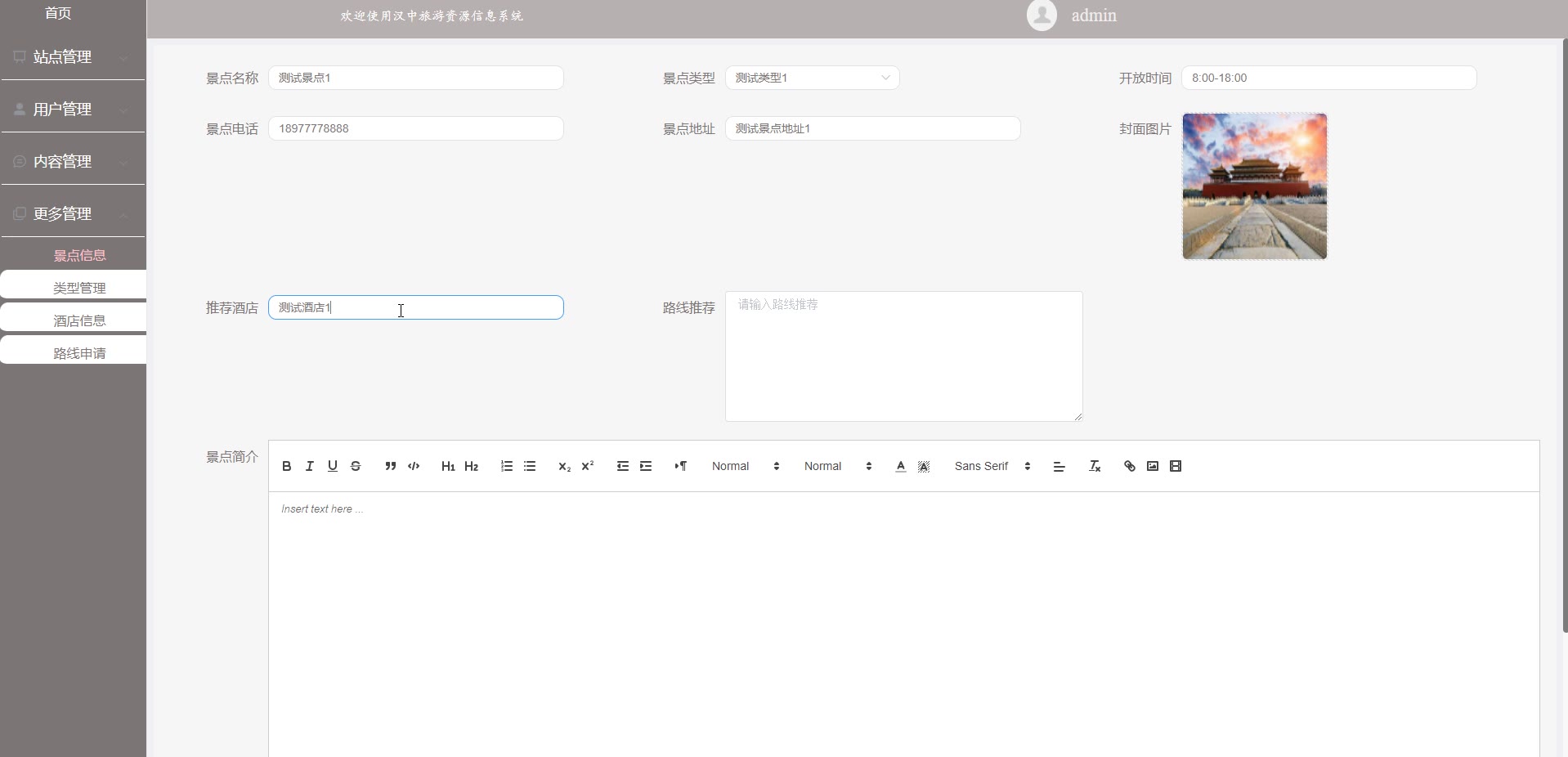Go to 类型管理 menu item
Viewport: 1568px width, 757px height.
pyautogui.click(x=79, y=288)
